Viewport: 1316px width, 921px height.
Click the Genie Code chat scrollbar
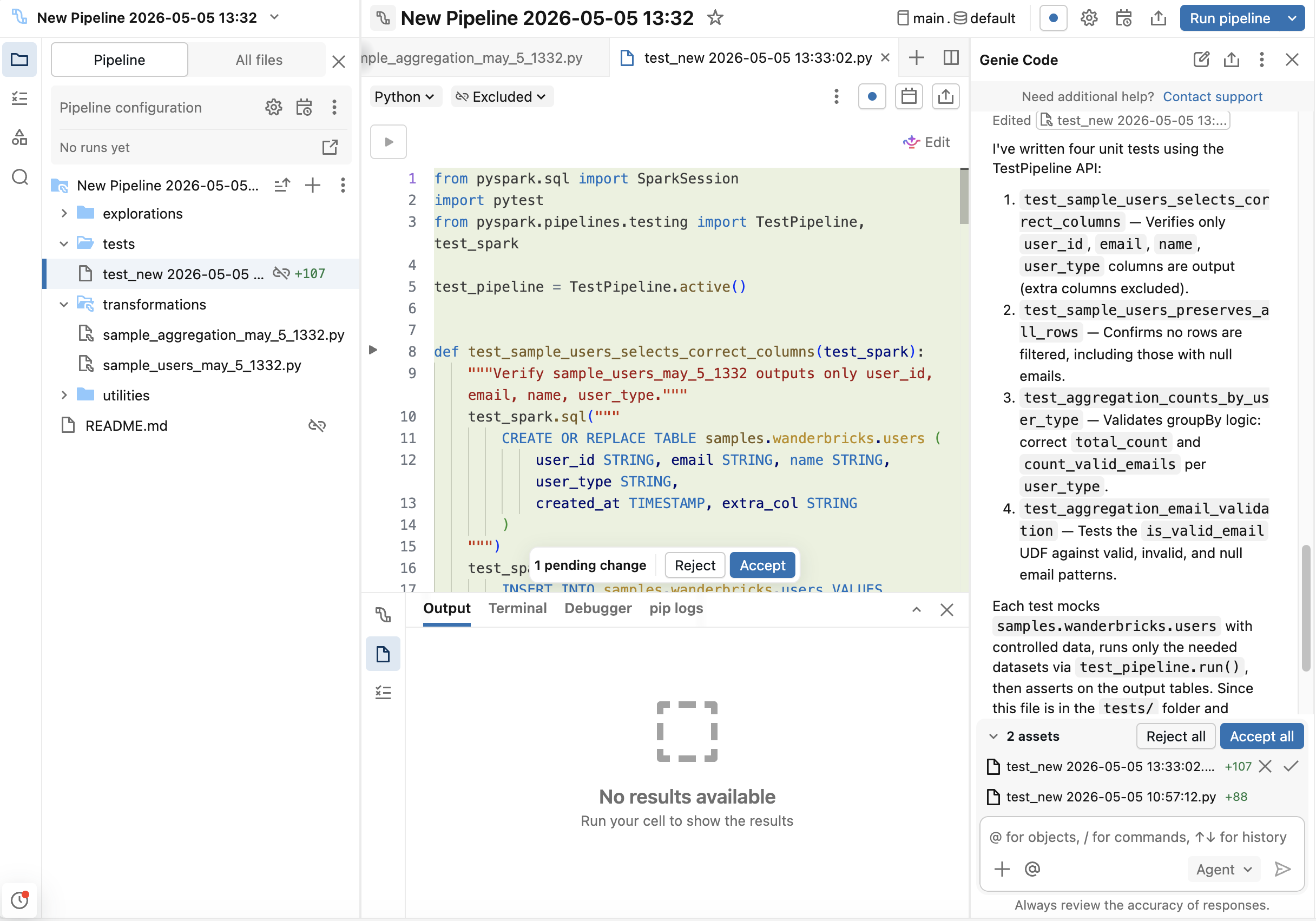[x=1305, y=608]
